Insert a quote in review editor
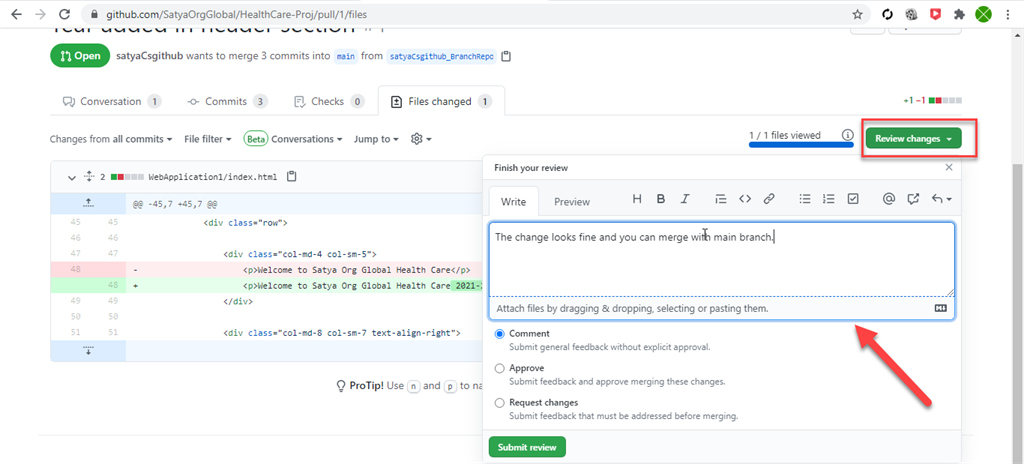1024x464 pixels. coord(721,199)
